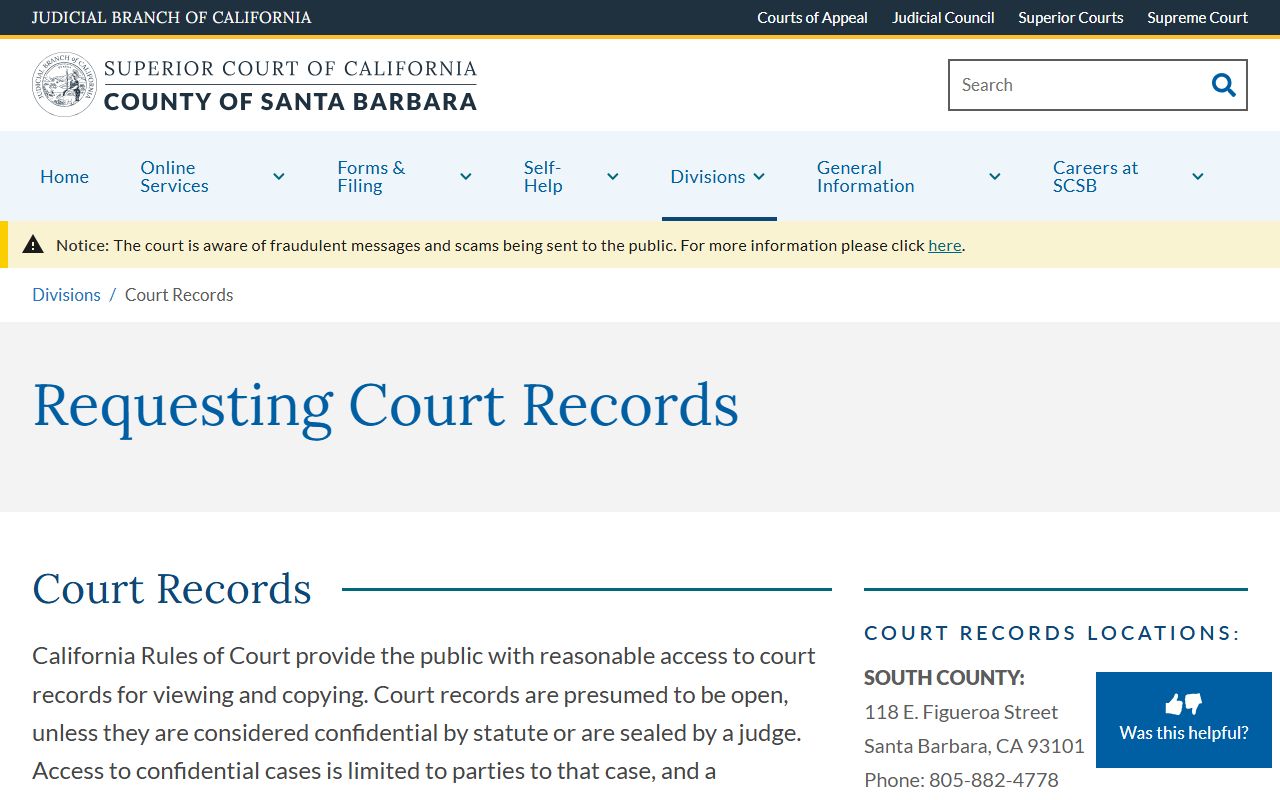Open the Careers at SCSB menu
This screenshot has width=1280, height=800.
tap(1095, 177)
